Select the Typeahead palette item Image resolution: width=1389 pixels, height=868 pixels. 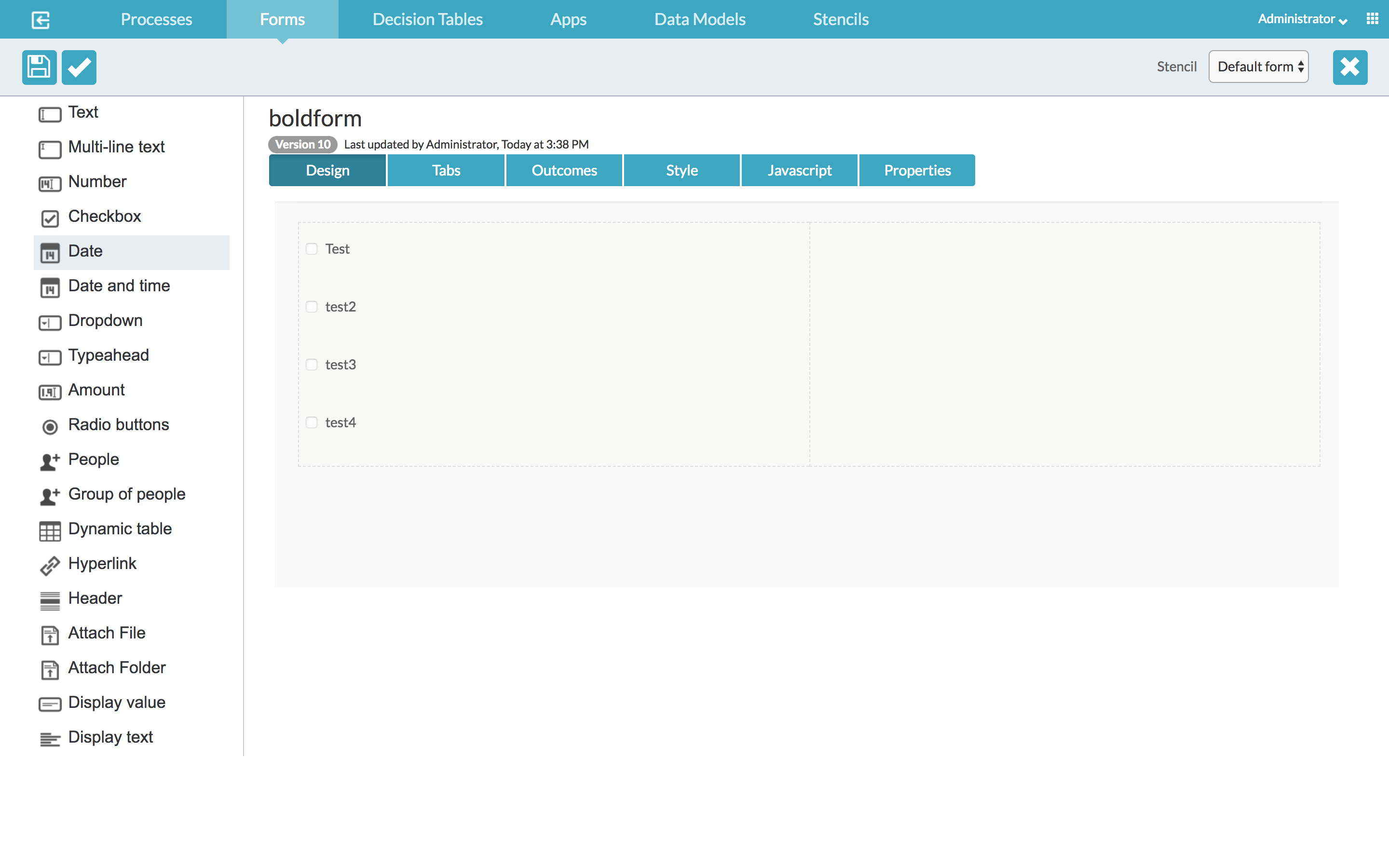pos(132,356)
